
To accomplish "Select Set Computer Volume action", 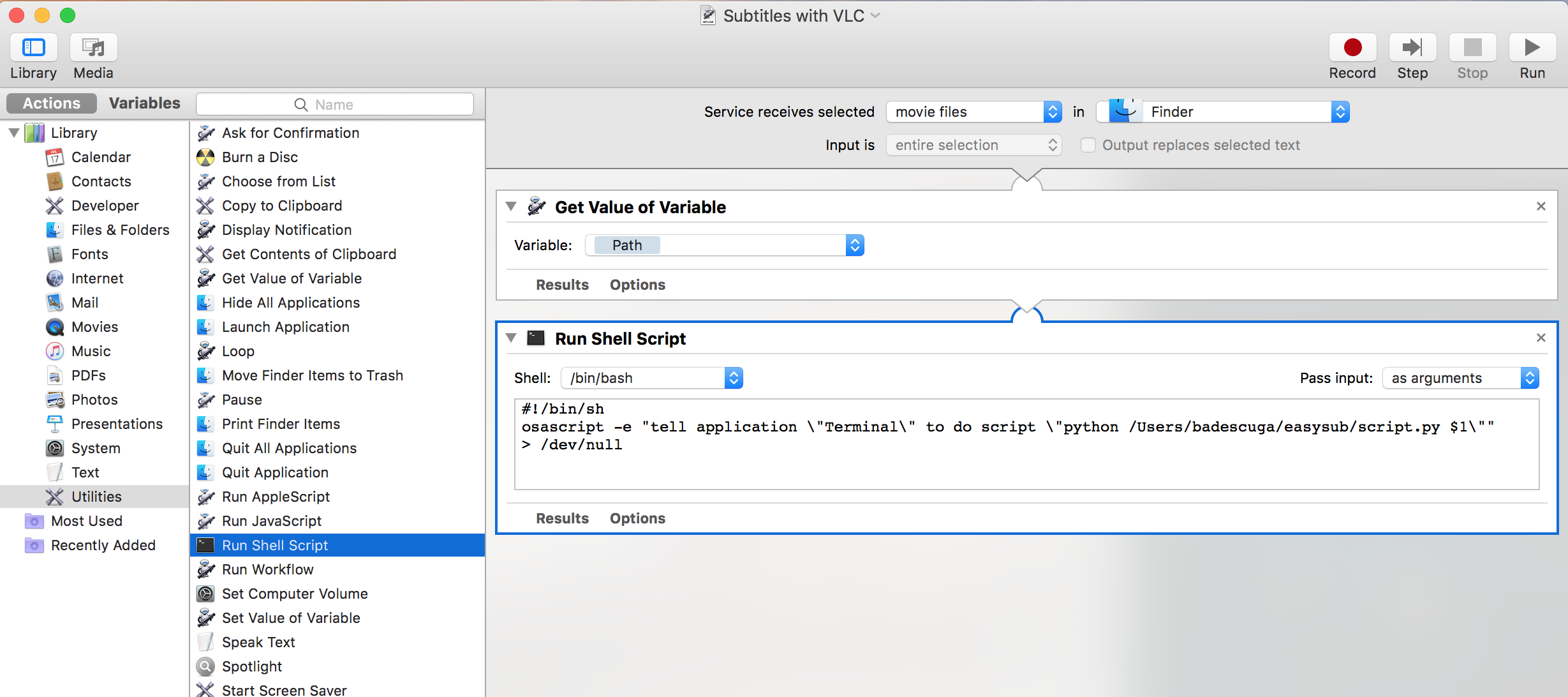I will [x=294, y=594].
